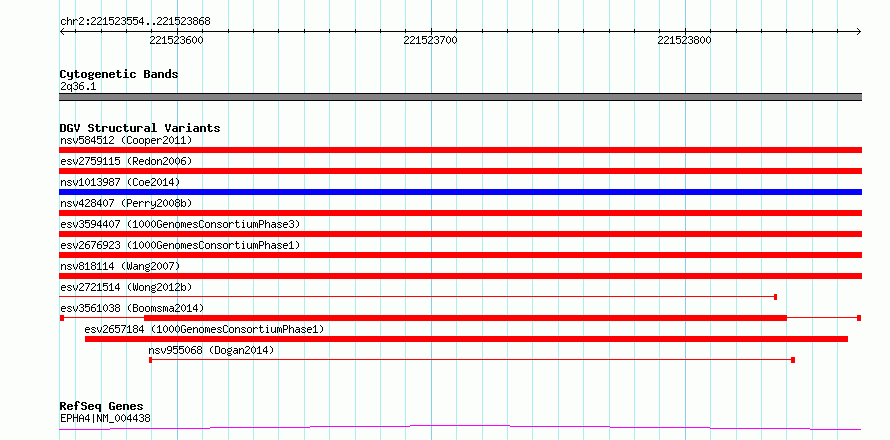890x440 pixels.
Task: Select the esv3594407 (1000GenomesConsortiumPhase3) label
Action: pyautogui.click(x=180, y=224)
